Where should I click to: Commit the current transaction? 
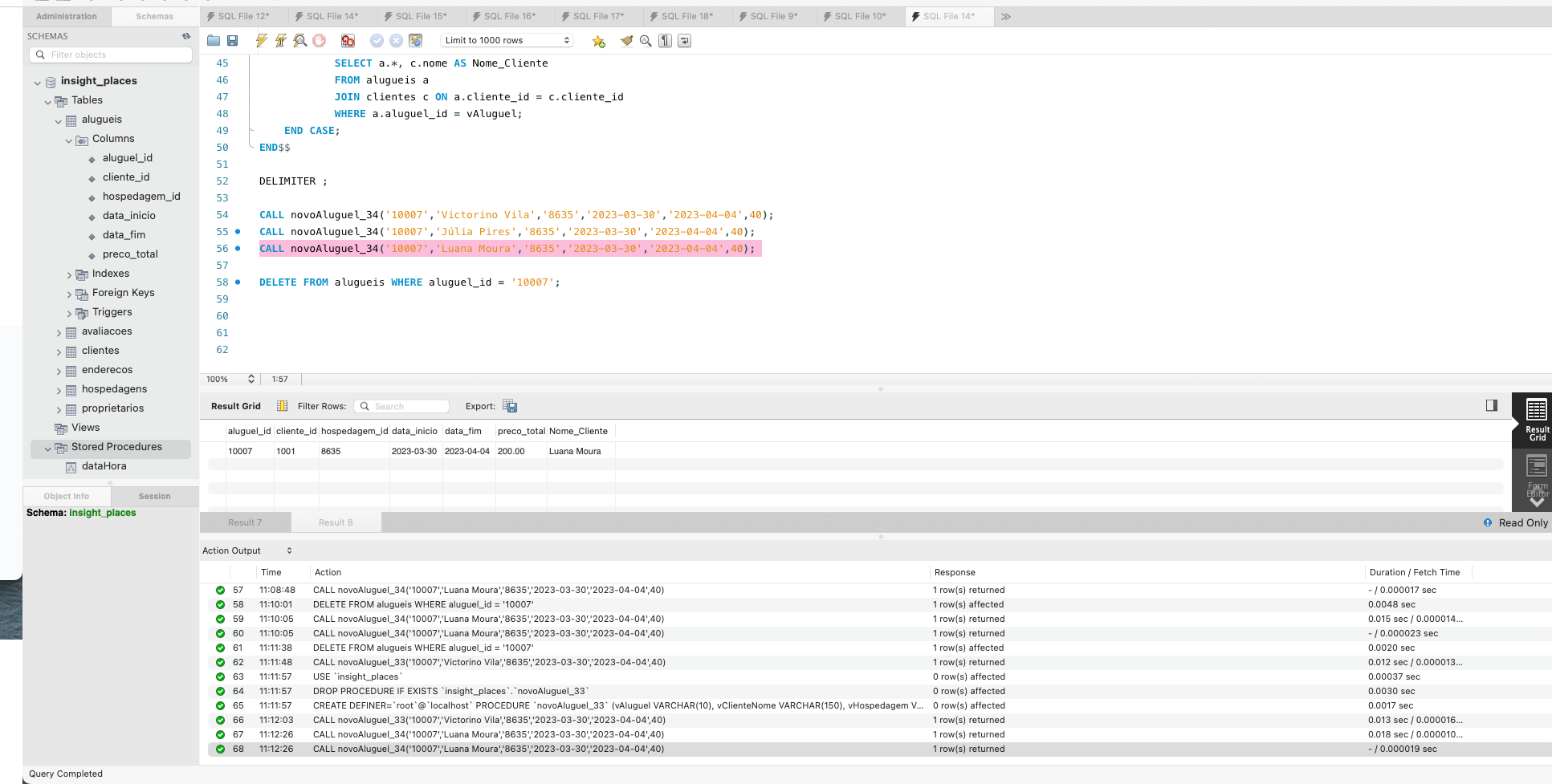pyautogui.click(x=377, y=41)
